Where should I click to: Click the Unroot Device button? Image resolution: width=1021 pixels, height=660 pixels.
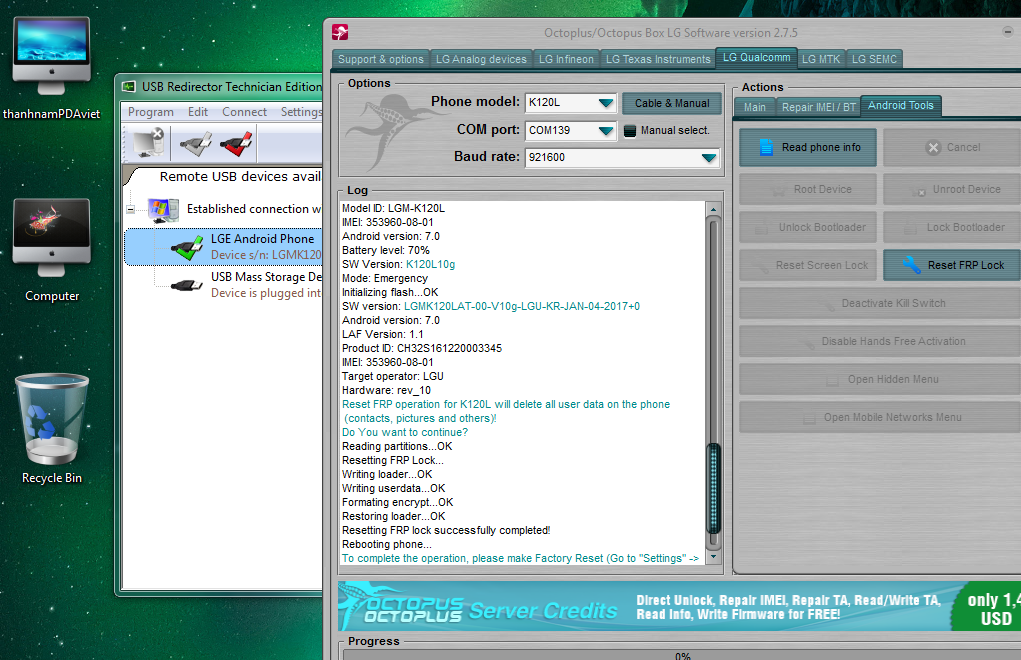(x=952, y=189)
